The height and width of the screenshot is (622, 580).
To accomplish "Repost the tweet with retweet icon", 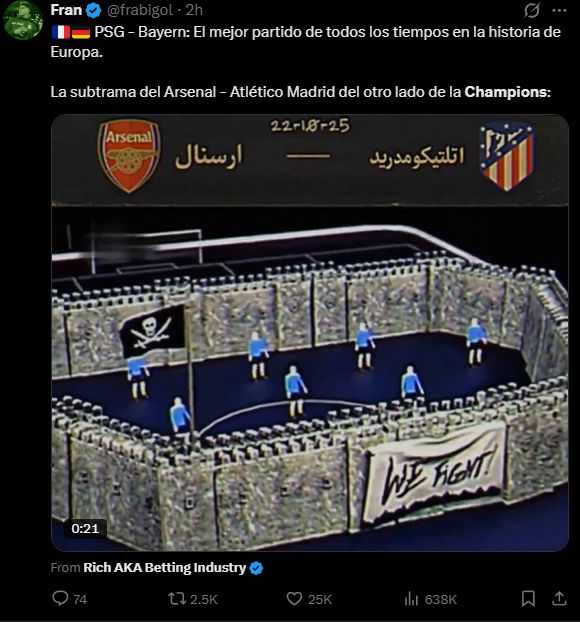I will (176, 599).
